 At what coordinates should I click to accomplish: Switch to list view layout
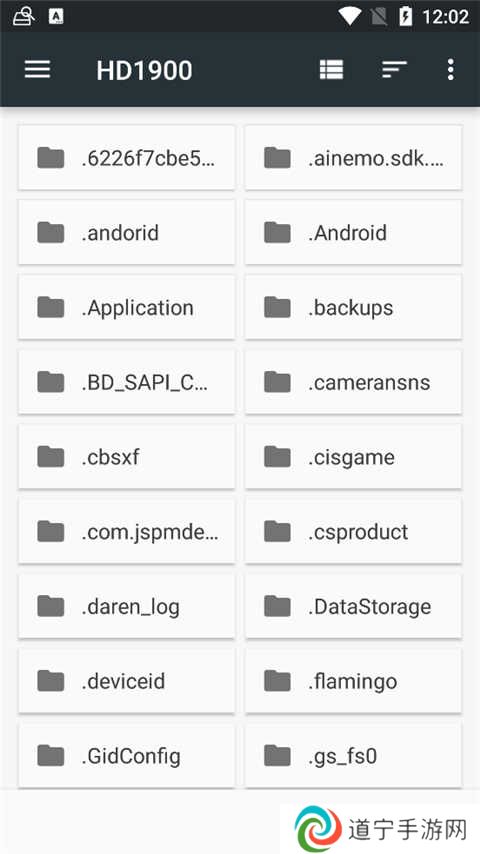[x=331, y=69]
